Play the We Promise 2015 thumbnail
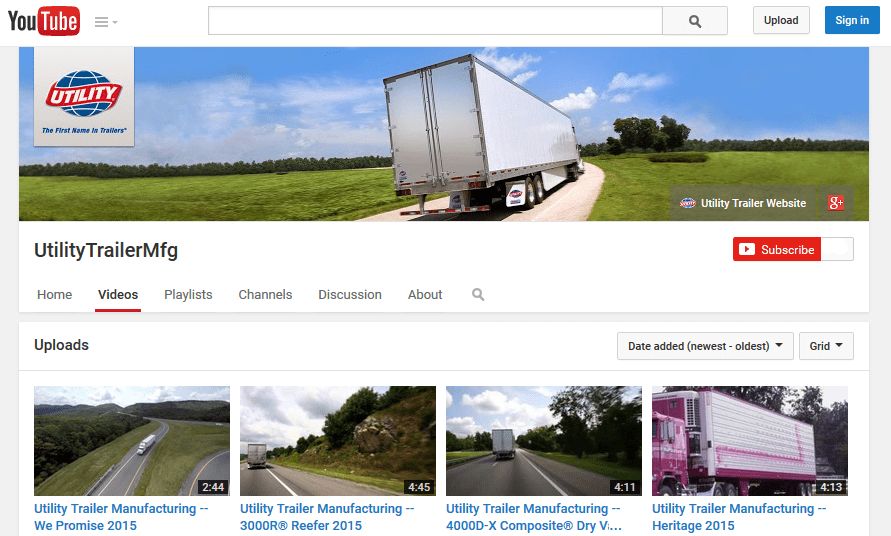The width and height of the screenshot is (891, 536). point(132,441)
